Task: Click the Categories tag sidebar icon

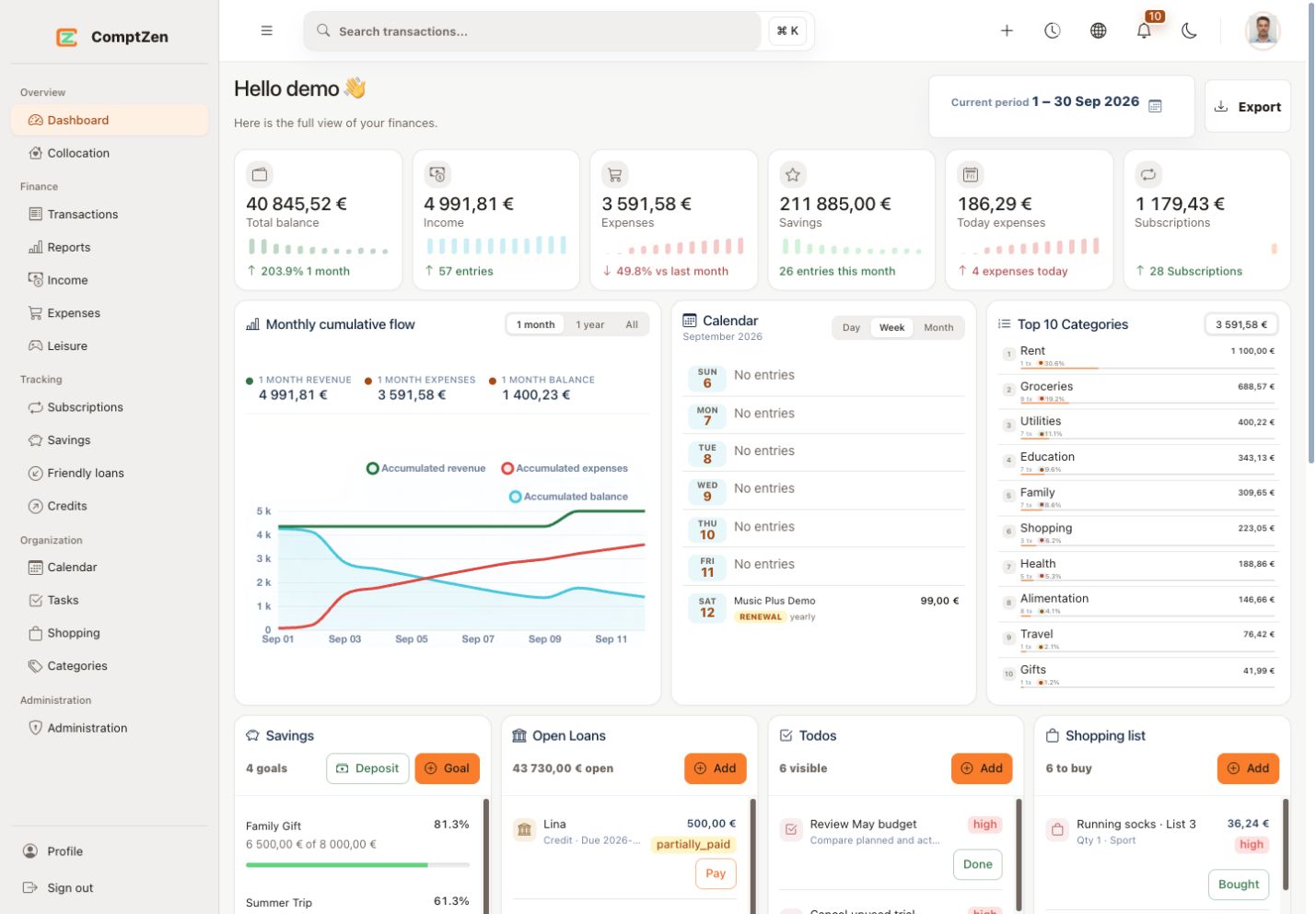Action: pos(36,666)
